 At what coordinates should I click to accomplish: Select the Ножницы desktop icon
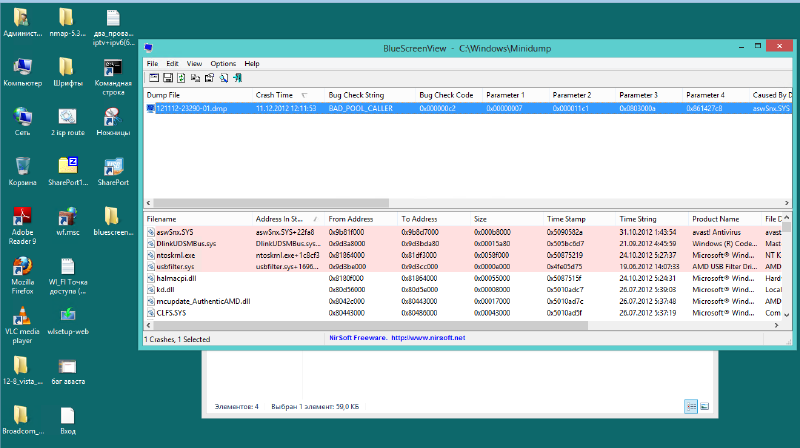(113, 121)
